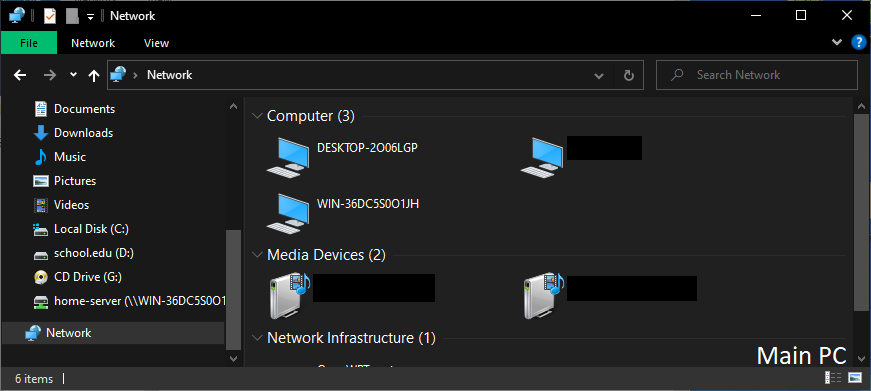Click the Refresh button in address bar
Image resolution: width=871 pixels, height=391 pixels.
629,75
